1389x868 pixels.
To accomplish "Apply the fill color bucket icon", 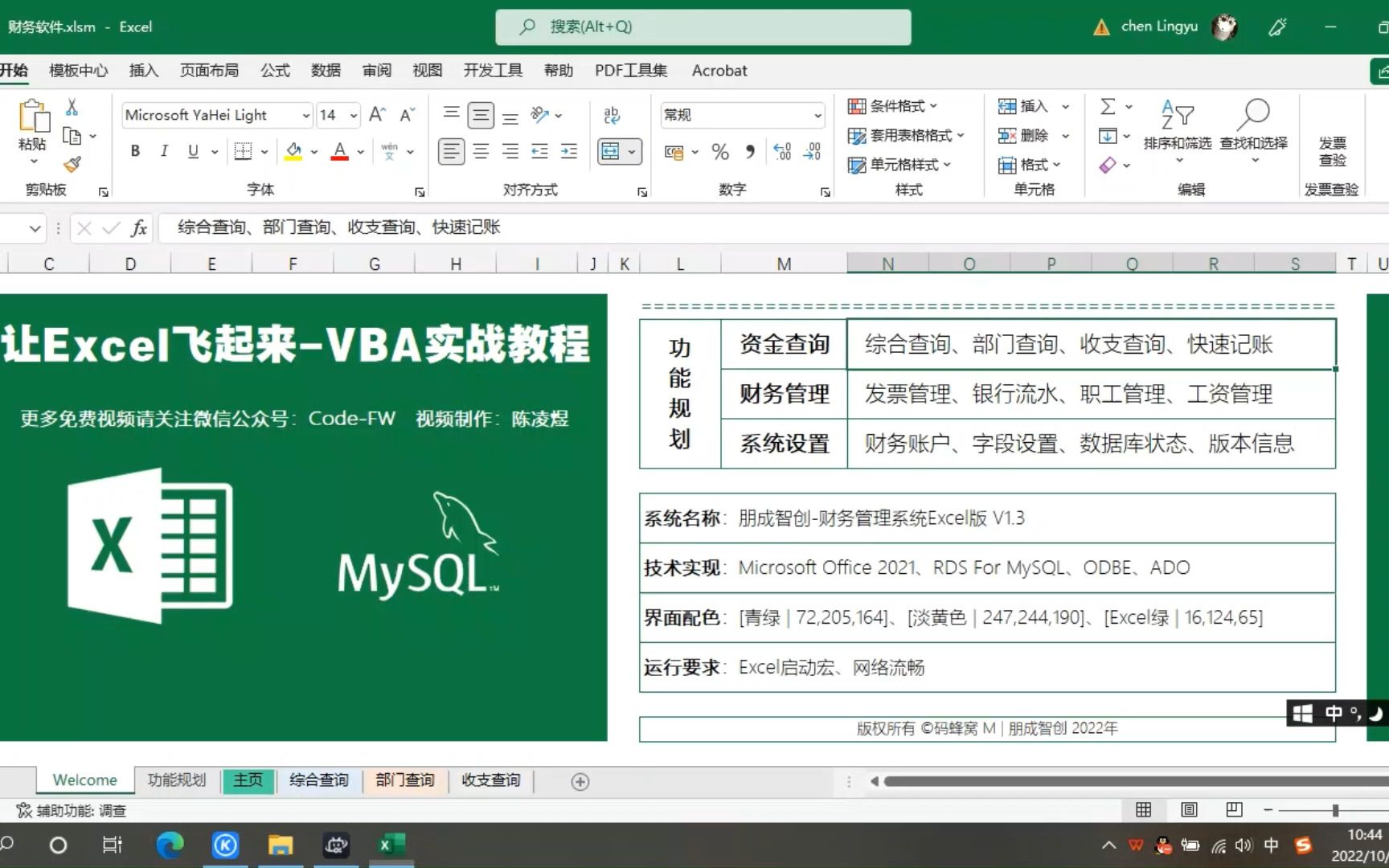I will click(293, 151).
